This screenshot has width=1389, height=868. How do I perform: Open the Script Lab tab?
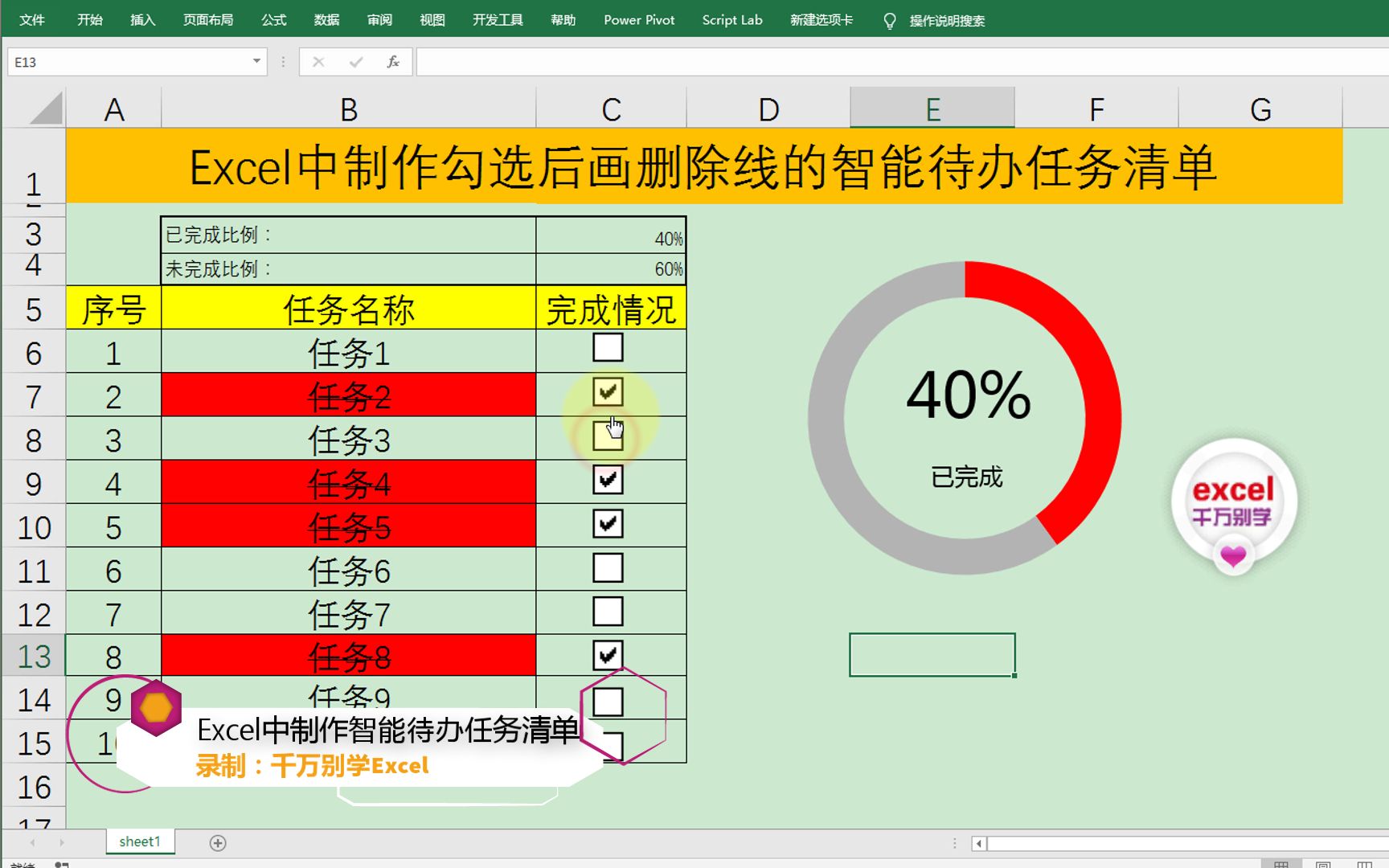(731, 20)
